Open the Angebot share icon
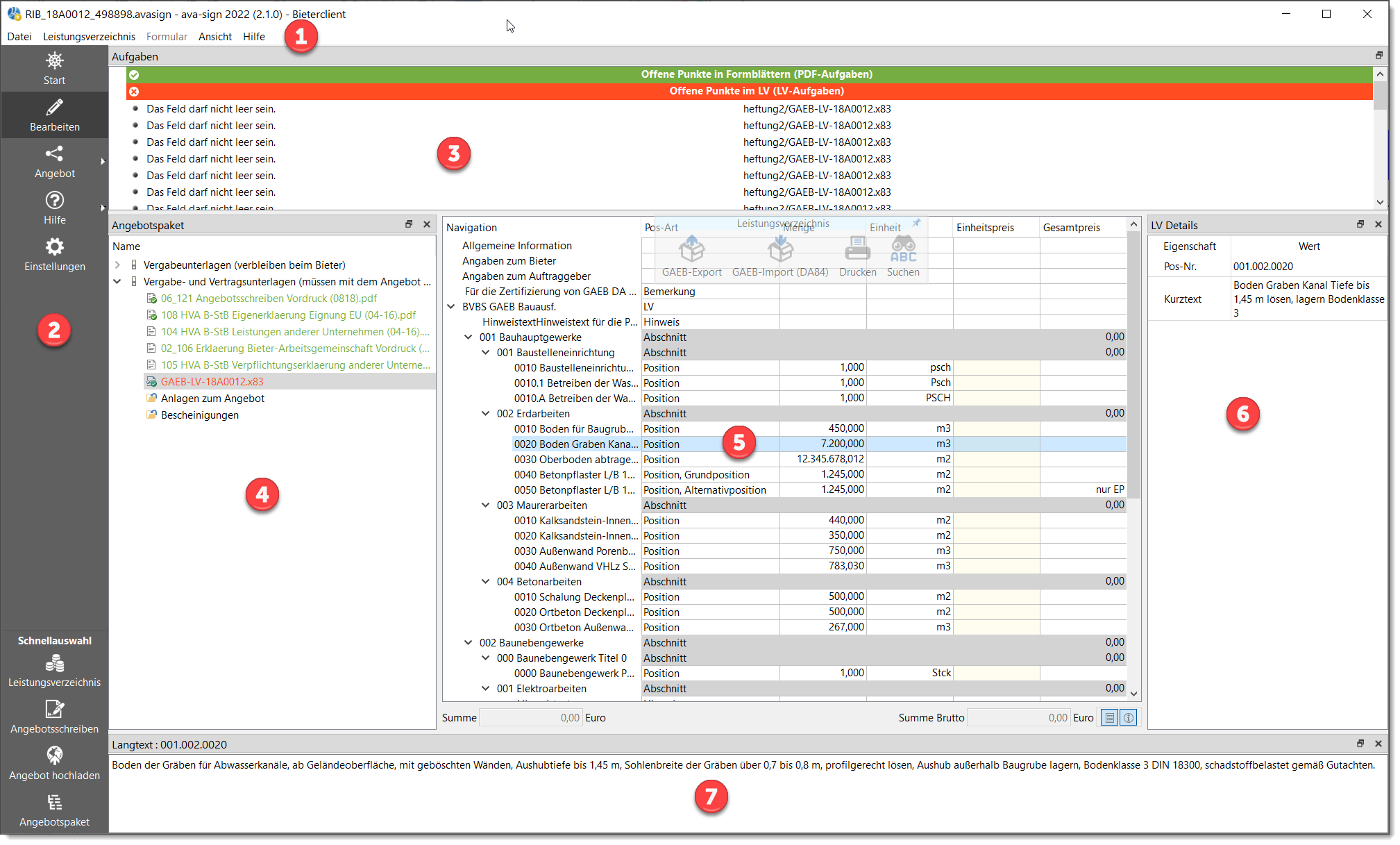The width and height of the screenshot is (1400, 845). (54, 153)
